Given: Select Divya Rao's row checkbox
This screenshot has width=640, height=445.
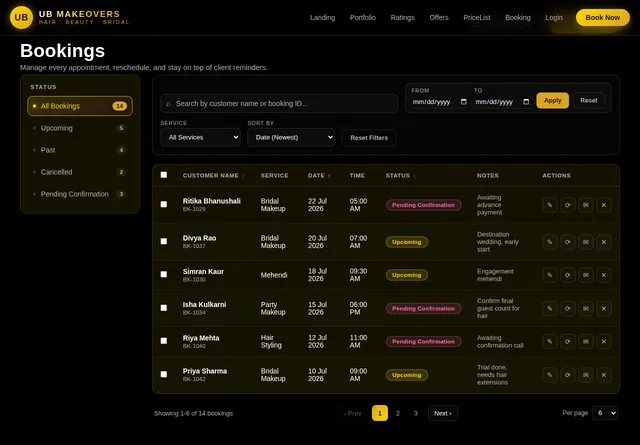Looking at the screenshot, I should 164,241.
